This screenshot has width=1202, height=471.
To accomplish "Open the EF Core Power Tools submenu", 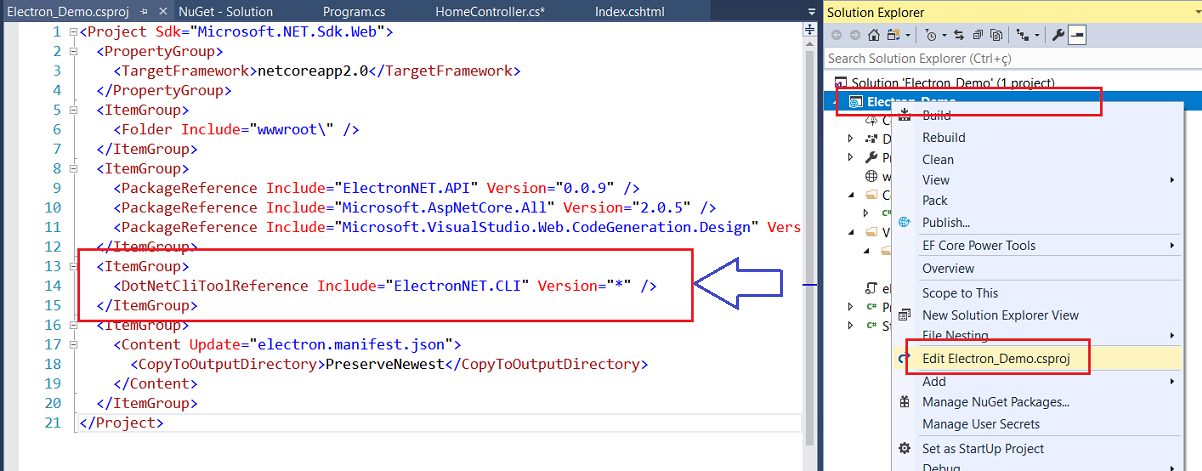I will 1036,245.
